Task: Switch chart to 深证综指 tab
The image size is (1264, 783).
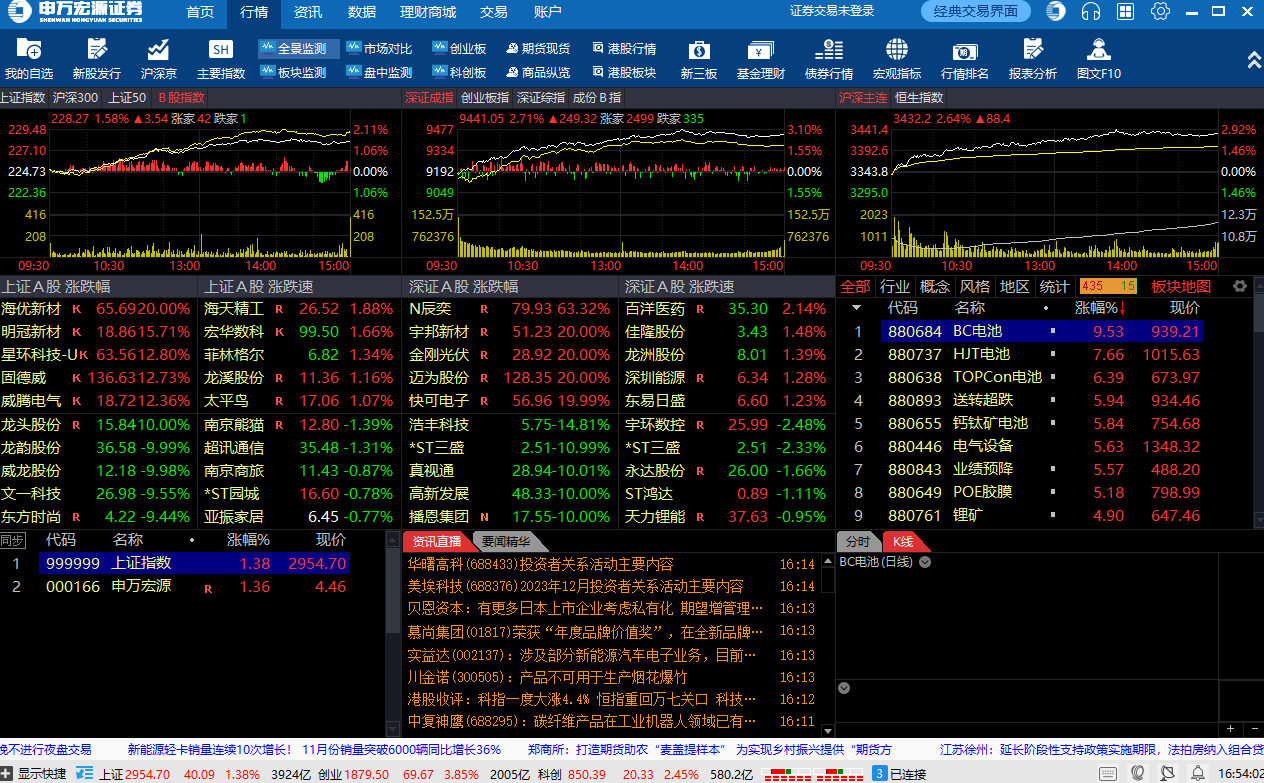Action: [x=541, y=97]
